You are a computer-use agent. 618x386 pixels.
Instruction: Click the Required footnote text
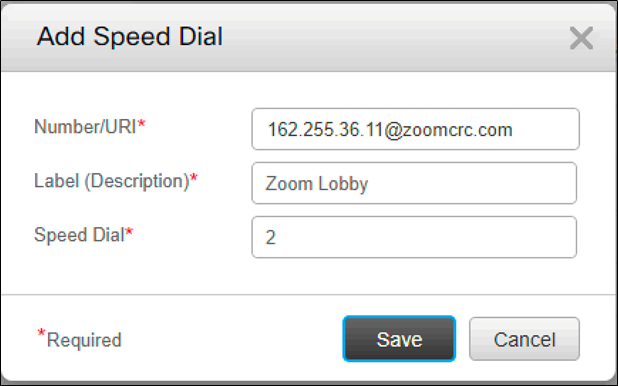84,340
